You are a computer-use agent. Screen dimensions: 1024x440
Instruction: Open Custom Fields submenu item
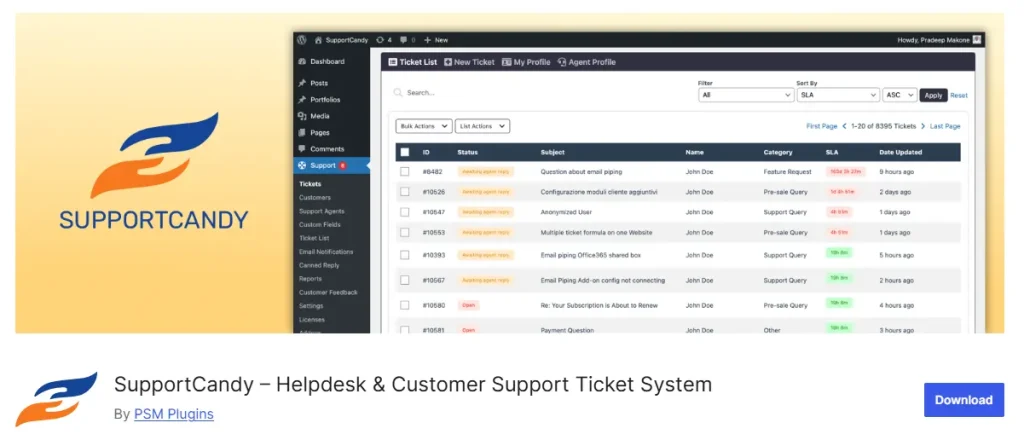[x=319, y=225]
